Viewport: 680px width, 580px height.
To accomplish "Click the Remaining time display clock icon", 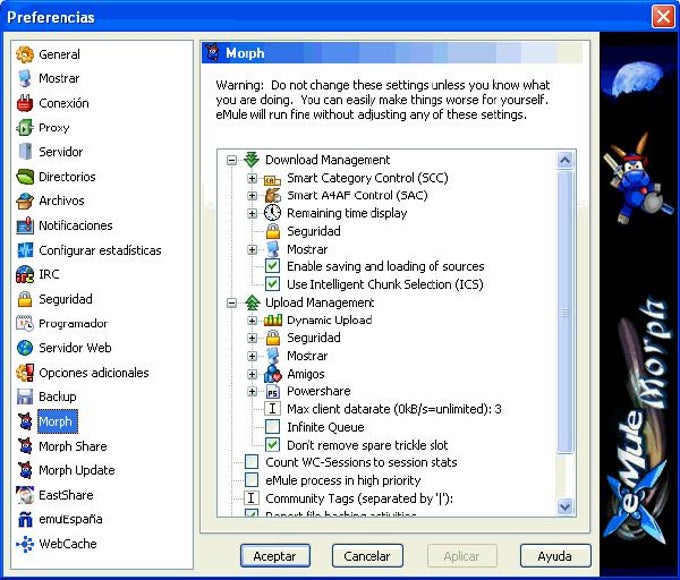I will pos(272,213).
